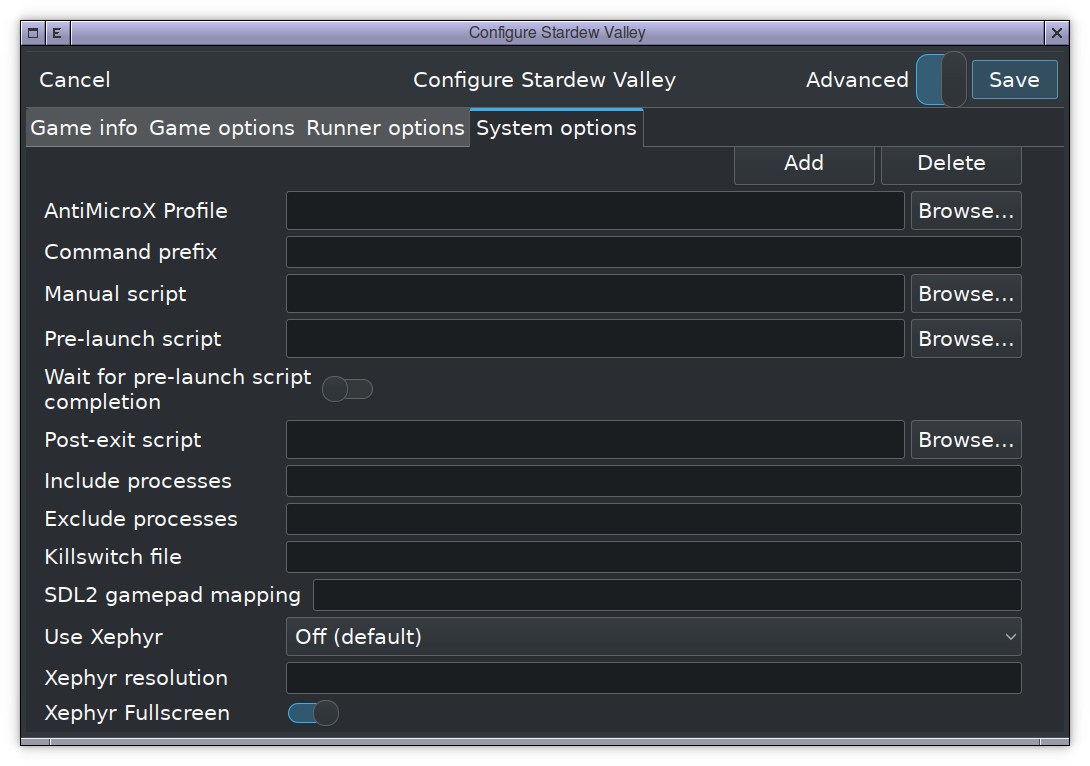This screenshot has width=1090, height=766.
Task: Toggle the Advanced options switch
Action: [x=941, y=80]
